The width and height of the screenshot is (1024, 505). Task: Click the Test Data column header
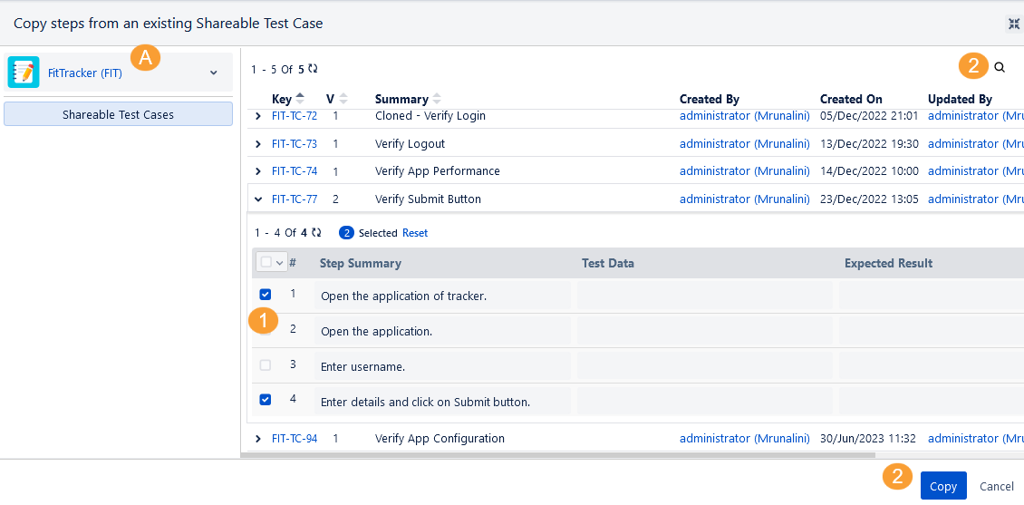coord(608,263)
